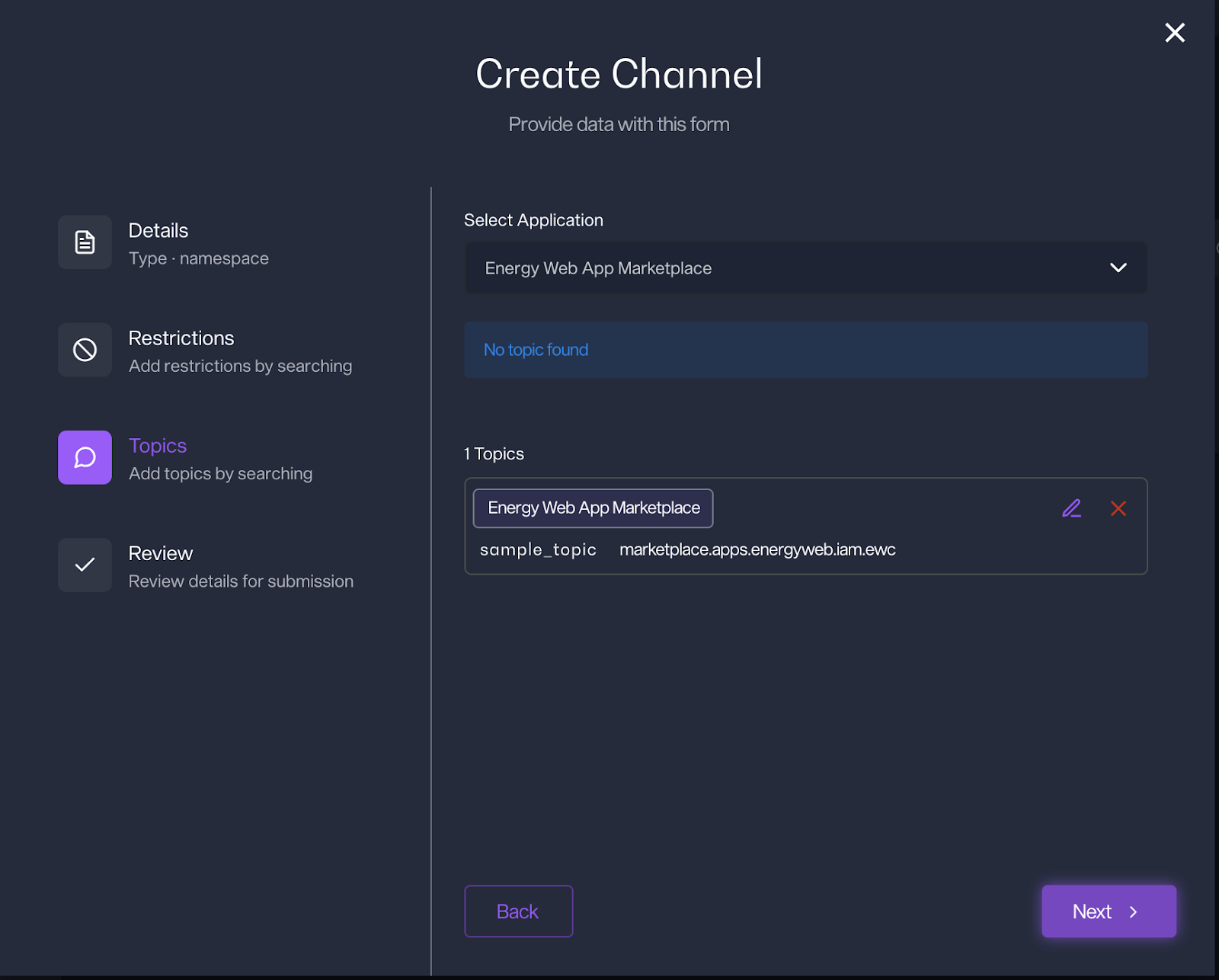The height and width of the screenshot is (980, 1219).
Task: Click the purple Topics chat bubble icon
Action: (85, 457)
